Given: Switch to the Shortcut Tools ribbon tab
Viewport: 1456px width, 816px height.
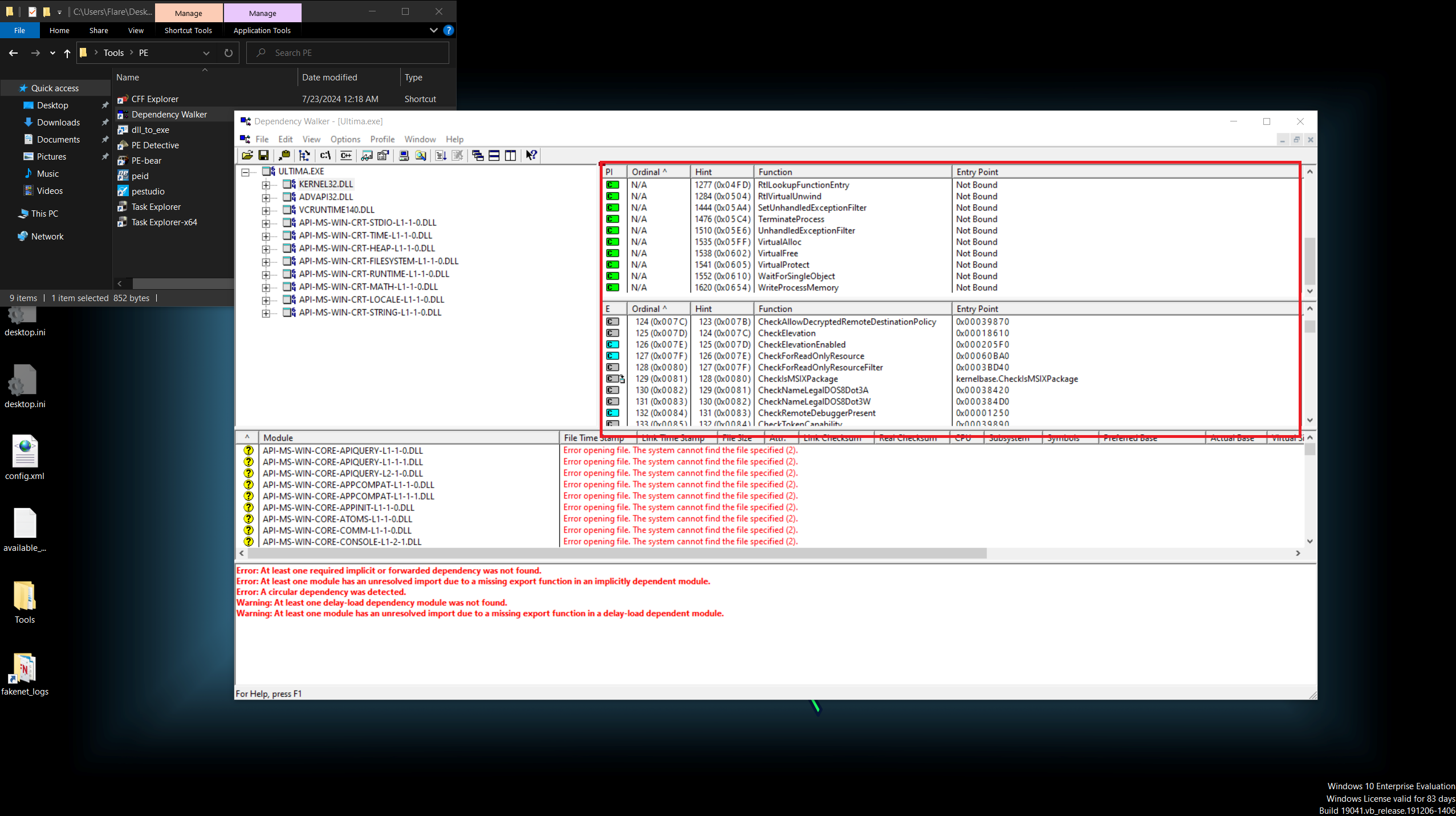Looking at the screenshot, I should pos(188,30).
